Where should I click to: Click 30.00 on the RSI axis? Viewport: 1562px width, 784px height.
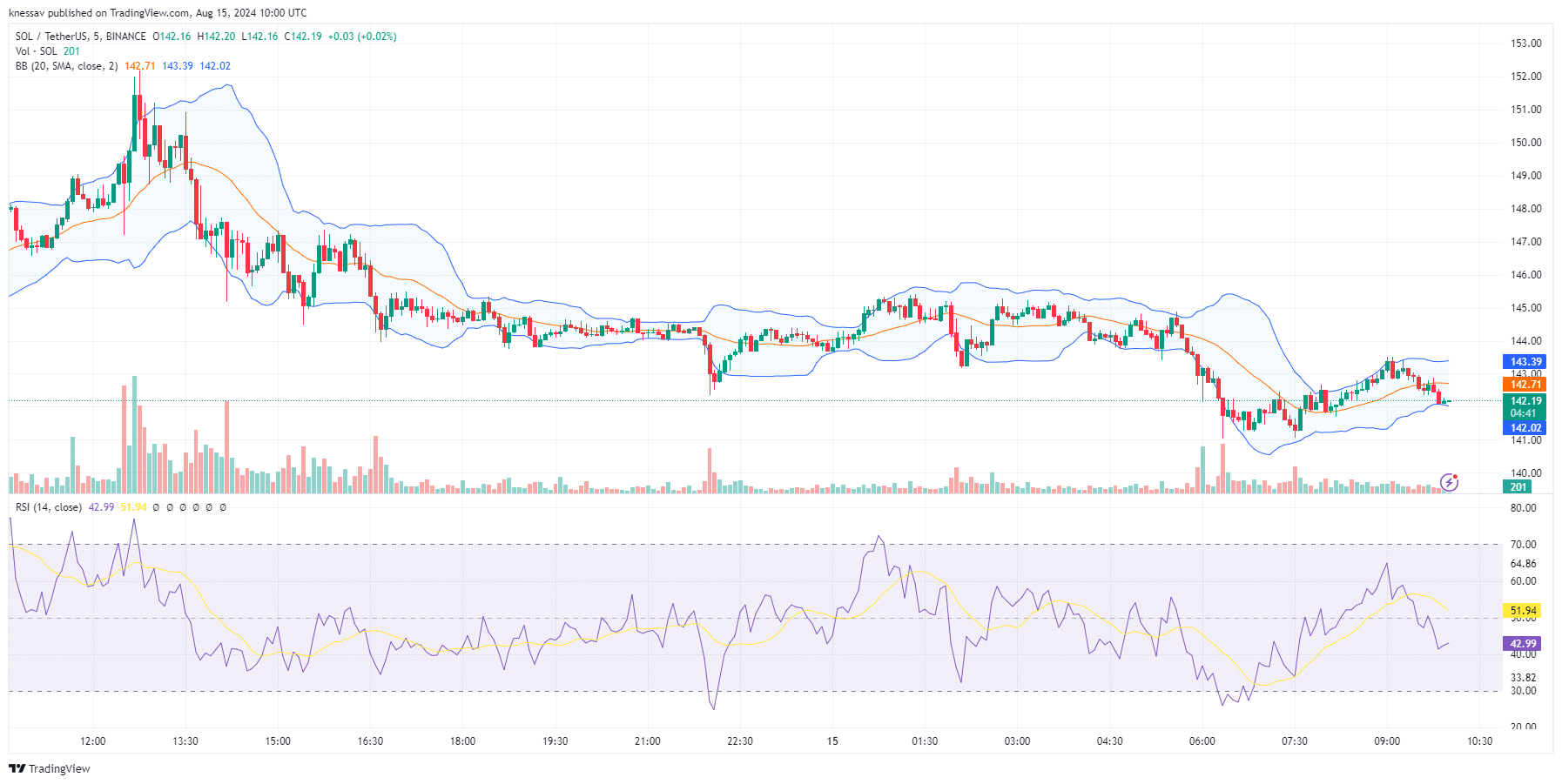tap(1523, 691)
